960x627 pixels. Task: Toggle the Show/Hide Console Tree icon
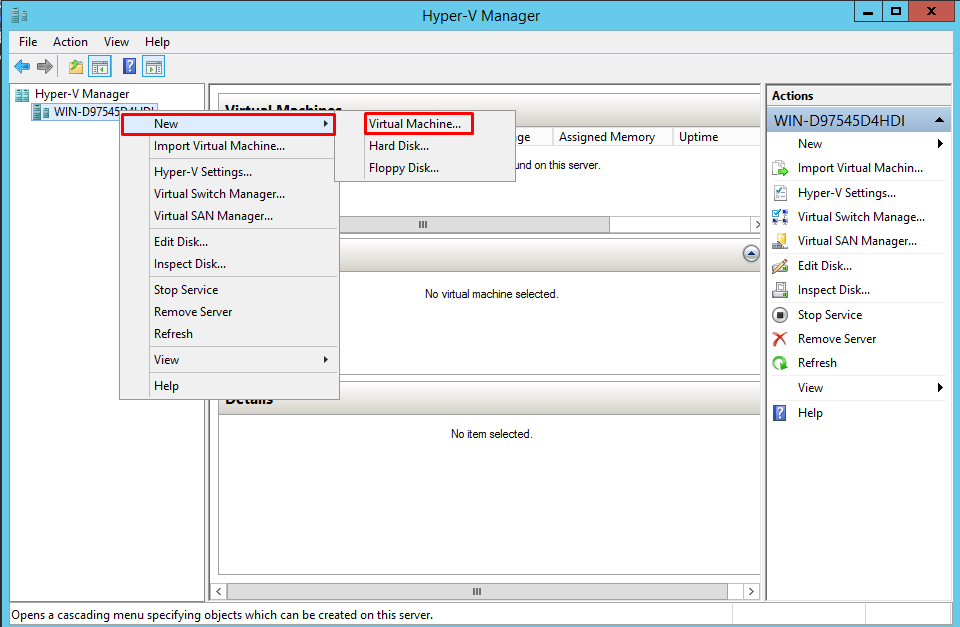pos(100,66)
